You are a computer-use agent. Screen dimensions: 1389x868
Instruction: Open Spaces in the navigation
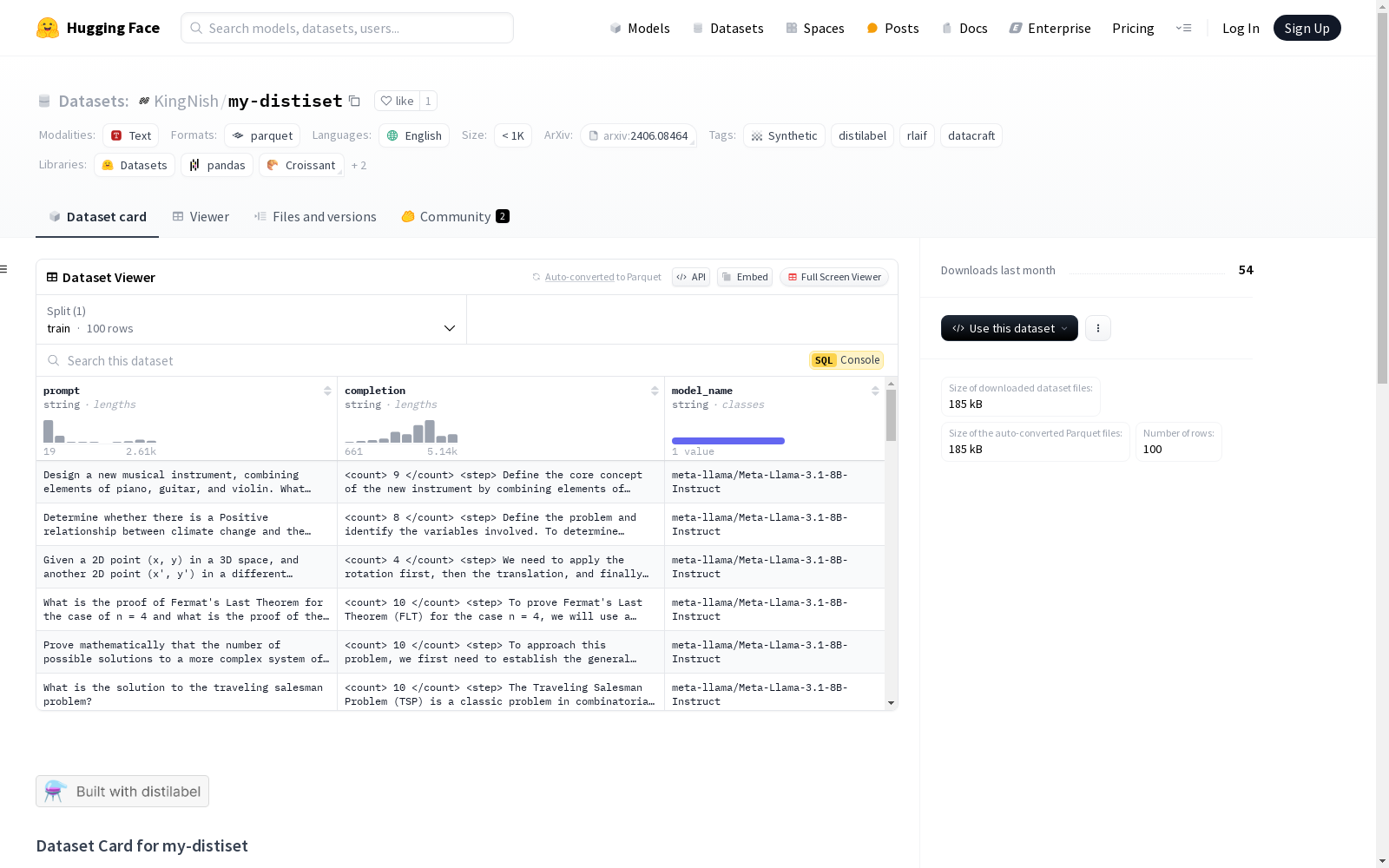click(x=814, y=28)
